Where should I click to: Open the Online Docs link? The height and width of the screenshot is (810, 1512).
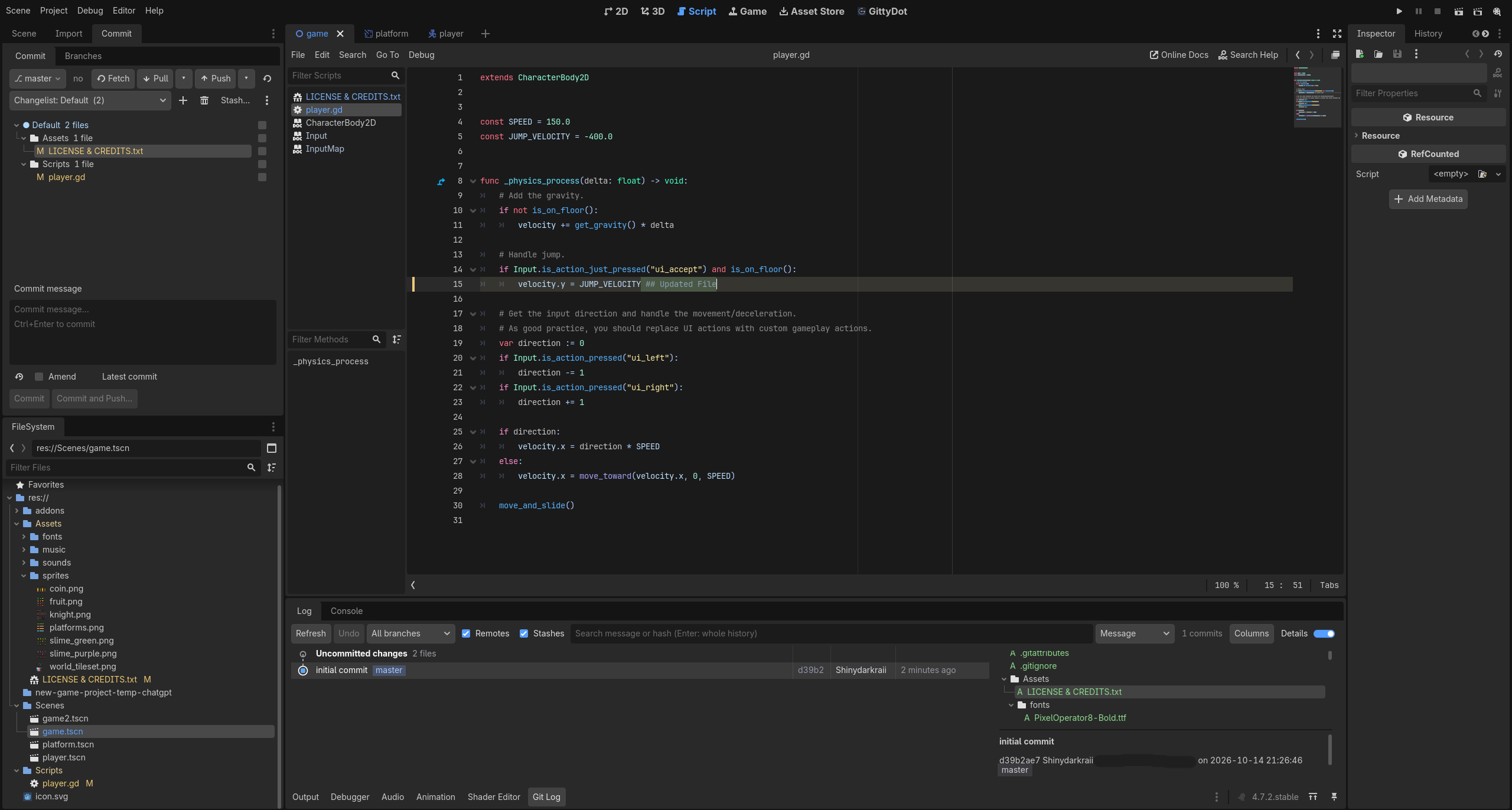pos(1179,55)
